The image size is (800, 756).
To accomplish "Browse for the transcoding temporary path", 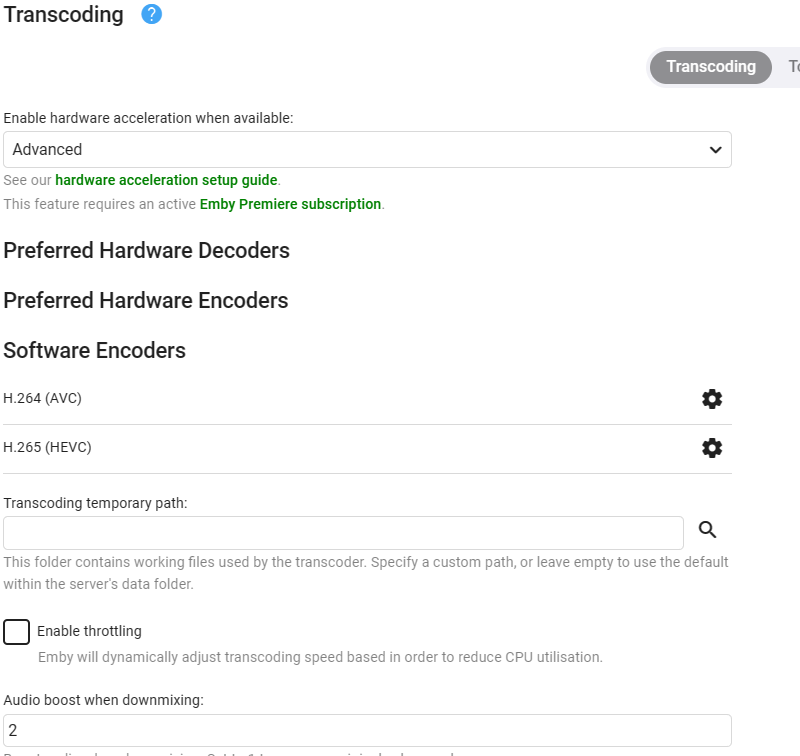I will coord(707,530).
